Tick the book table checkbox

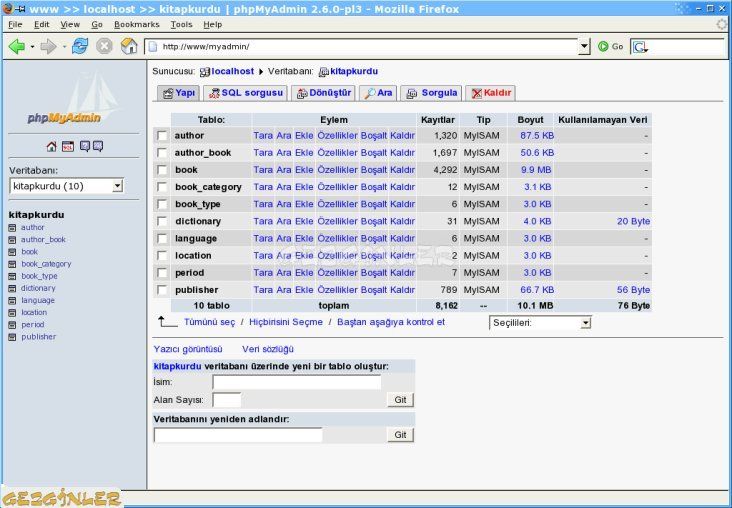coord(162,170)
